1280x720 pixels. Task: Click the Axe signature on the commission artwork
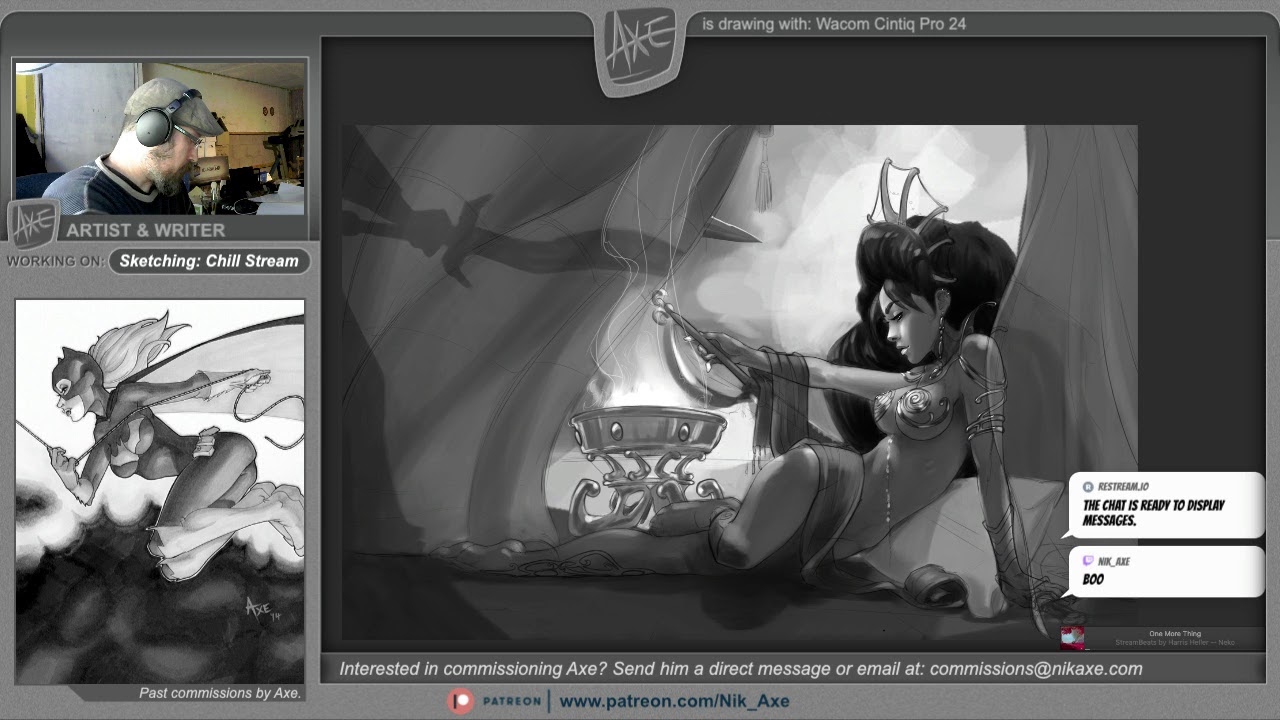[x=258, y=608]
